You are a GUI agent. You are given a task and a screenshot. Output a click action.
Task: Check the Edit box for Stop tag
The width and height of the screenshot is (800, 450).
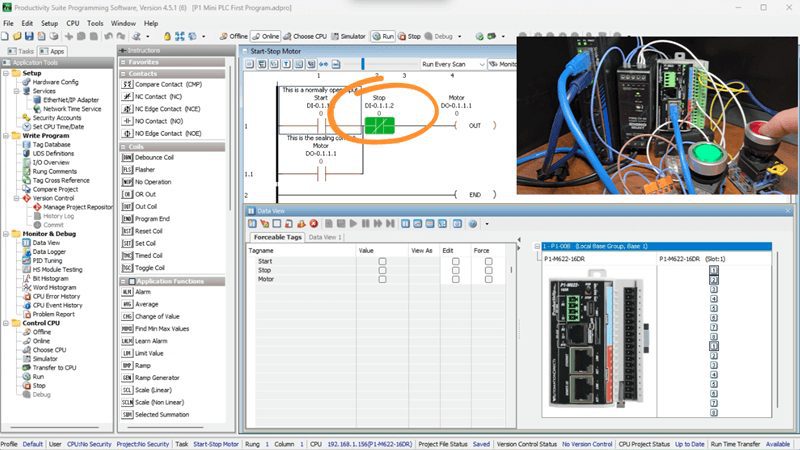tap(455, 270)
